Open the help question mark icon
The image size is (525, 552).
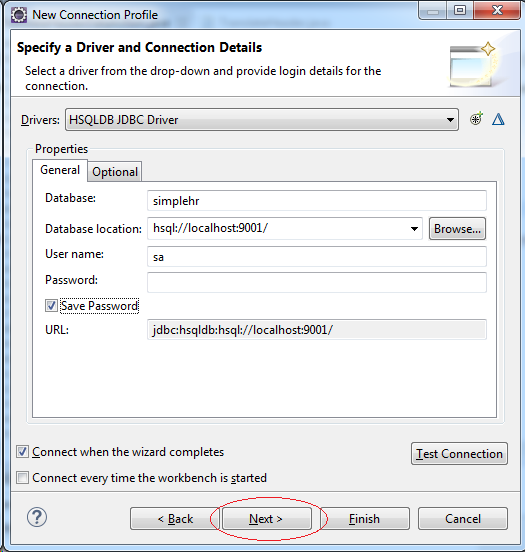pos(37,517)
